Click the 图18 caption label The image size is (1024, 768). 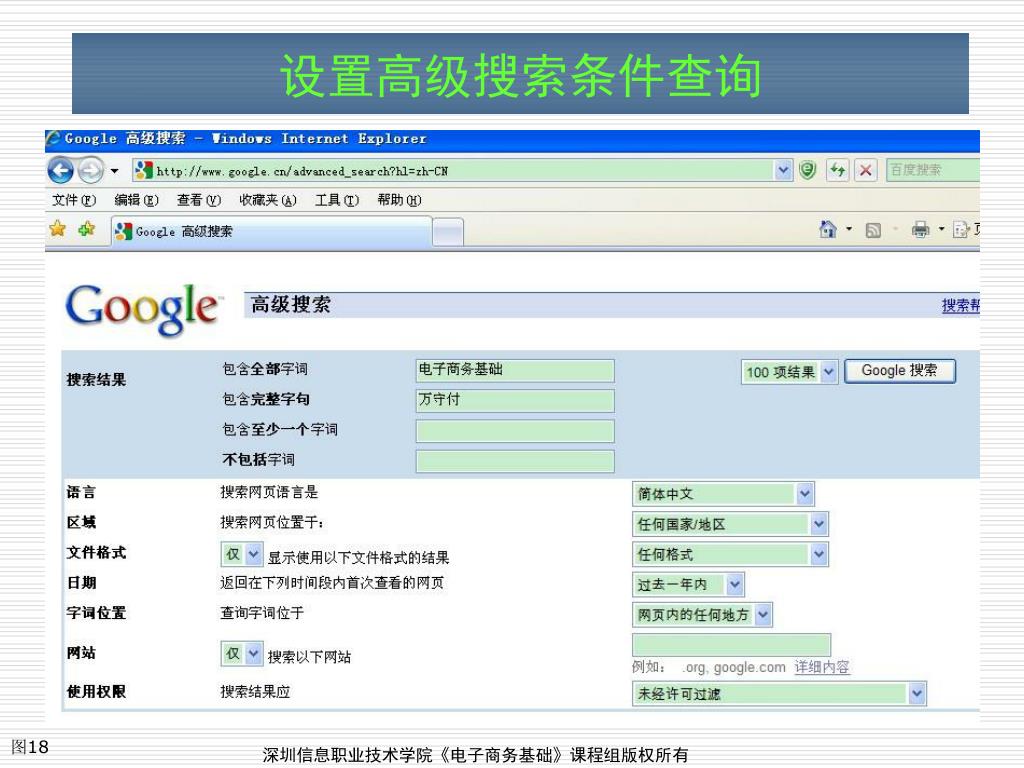30,746
